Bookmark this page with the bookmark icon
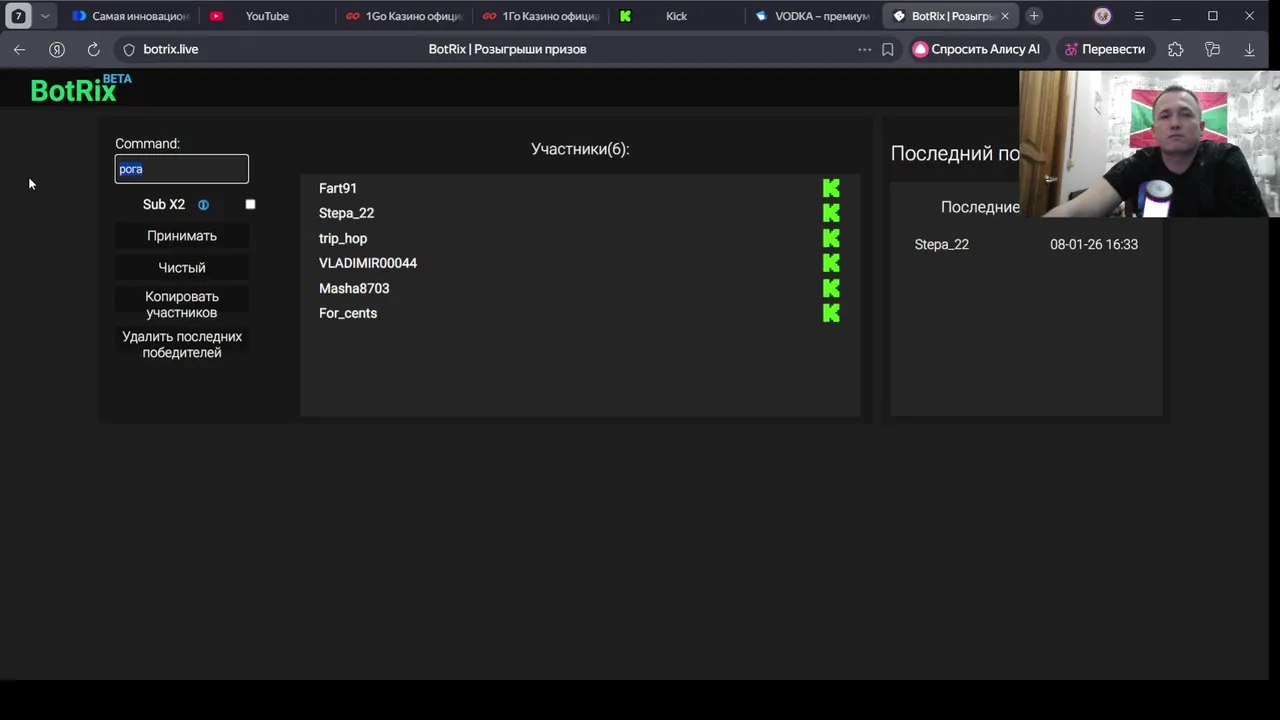This screenshot has width=1280, height=720. 887,49
